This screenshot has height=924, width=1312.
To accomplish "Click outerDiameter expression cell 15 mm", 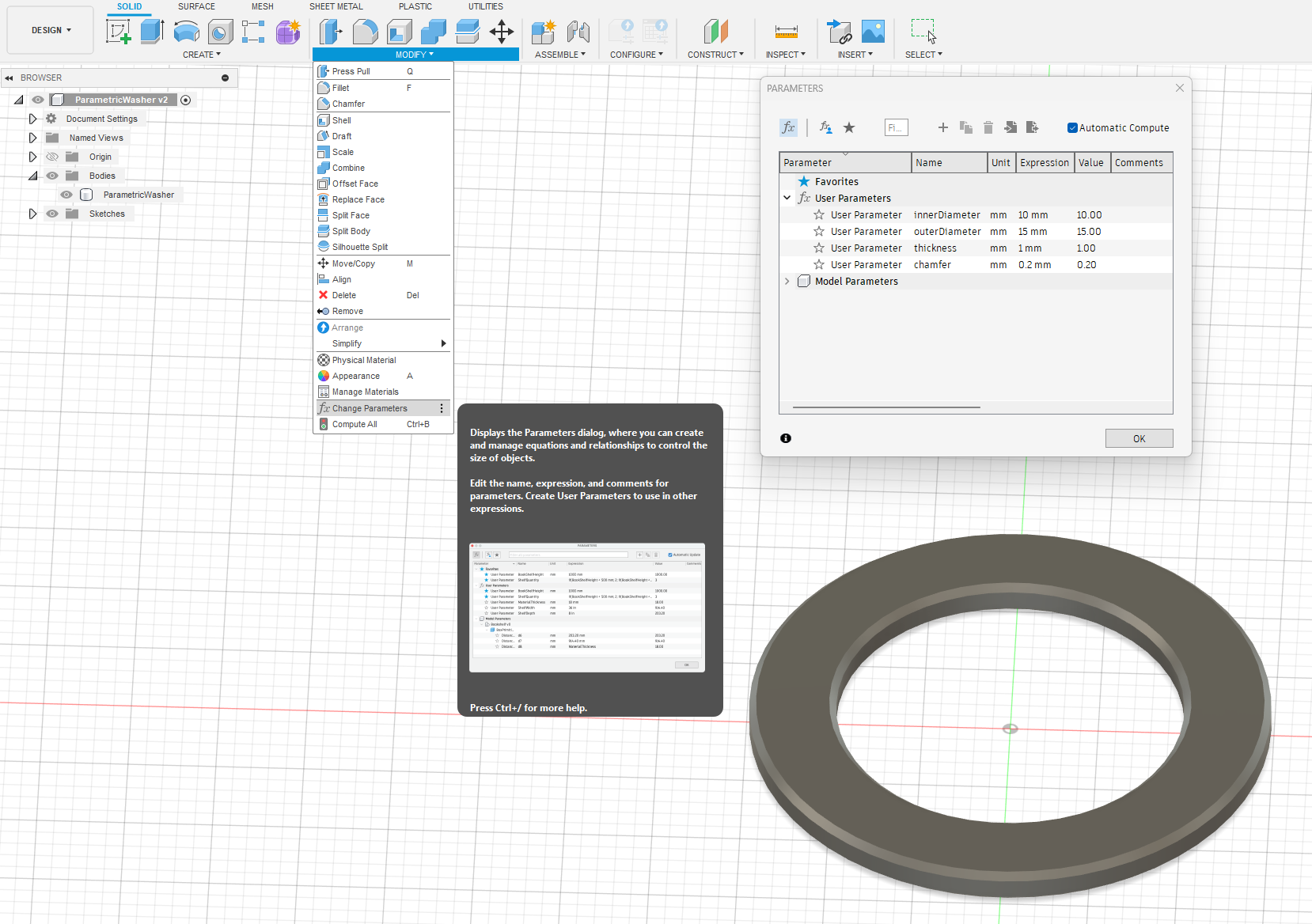I will pos(1045,232).
